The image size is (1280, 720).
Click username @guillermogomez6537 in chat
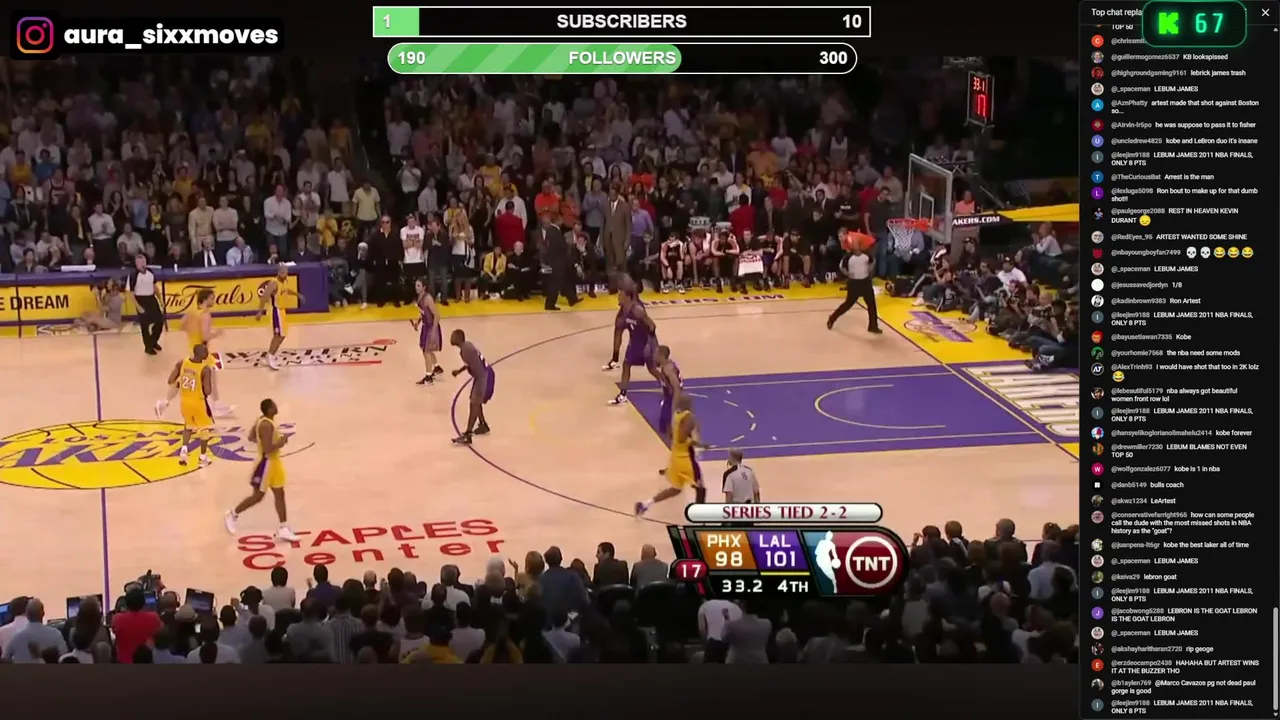pyautogui.click(x=1145, y=57)
